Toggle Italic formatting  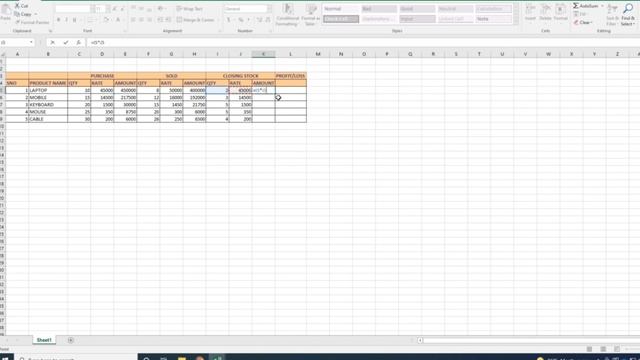click(66, 20)
